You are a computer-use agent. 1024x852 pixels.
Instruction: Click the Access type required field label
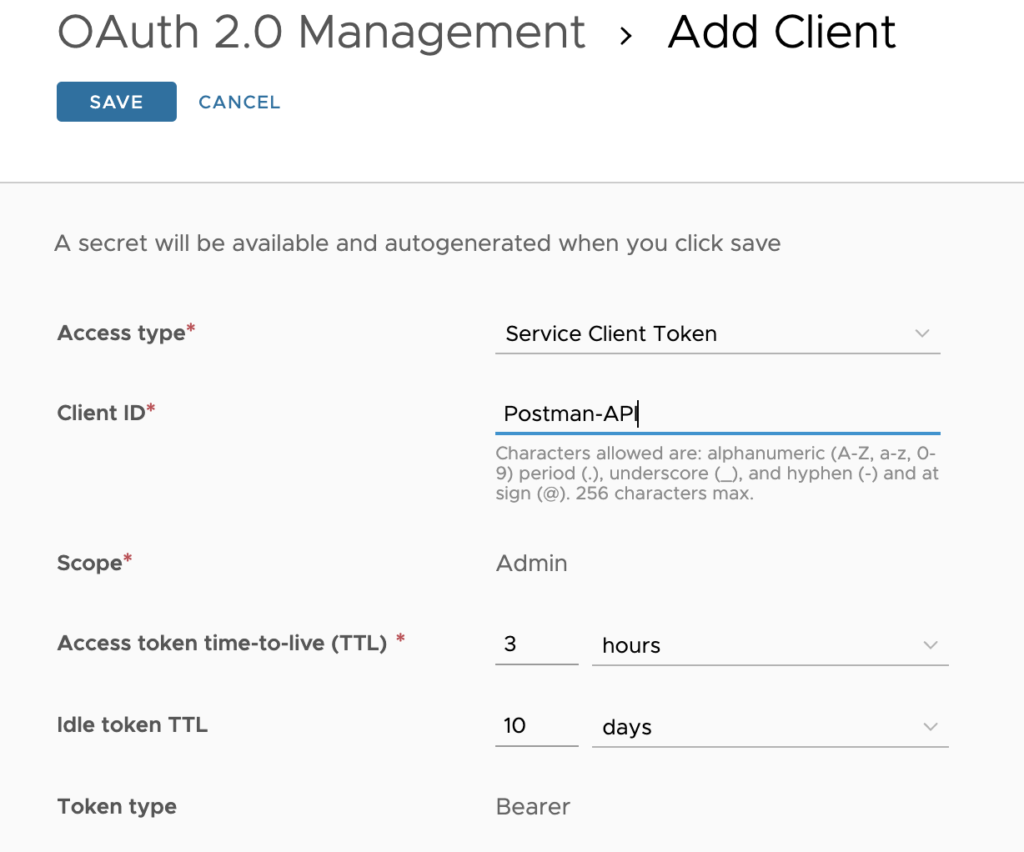[x=125, y=333]
